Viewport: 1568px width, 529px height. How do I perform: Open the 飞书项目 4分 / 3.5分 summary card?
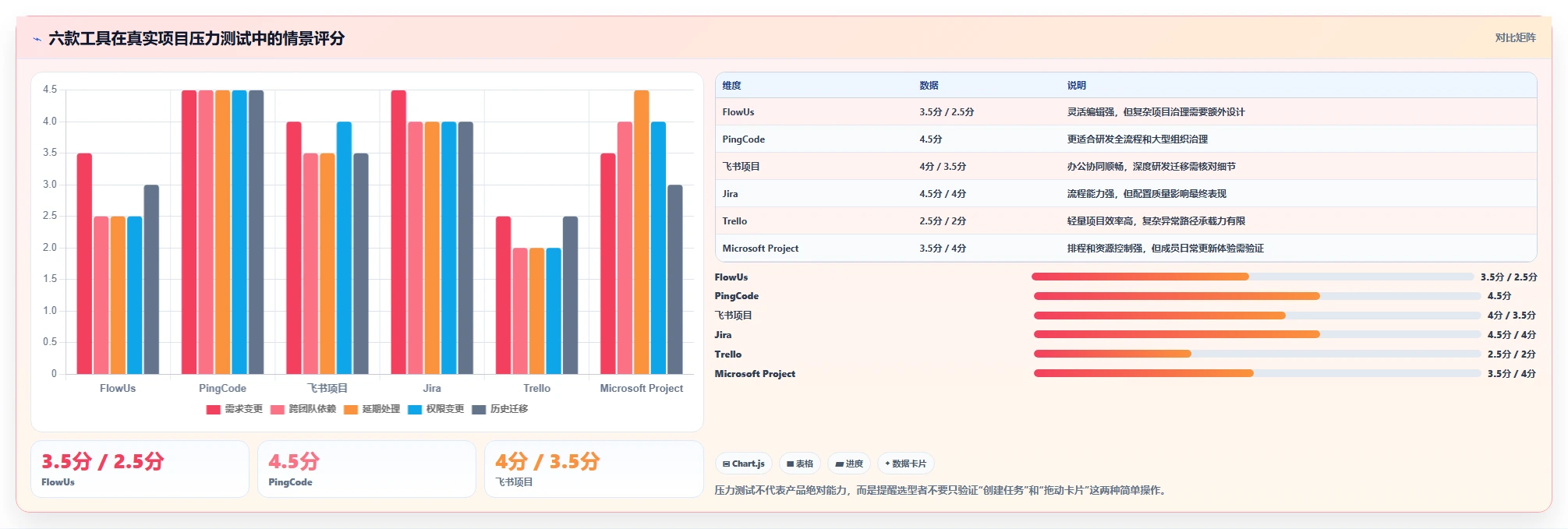593,469
